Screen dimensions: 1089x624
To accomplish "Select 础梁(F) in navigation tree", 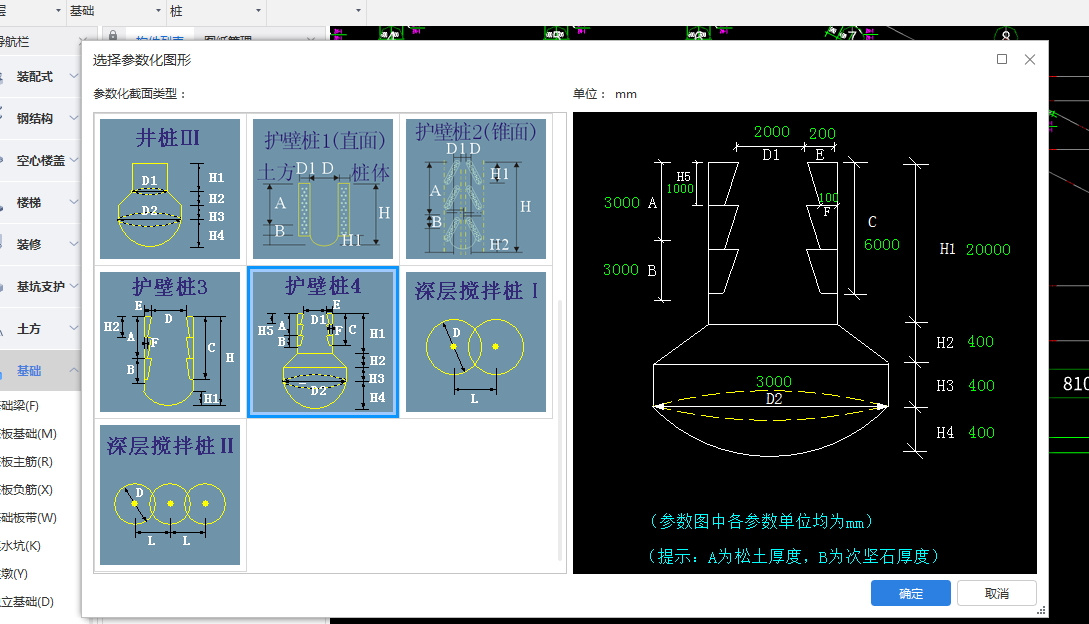I will [x=20, y=406].
